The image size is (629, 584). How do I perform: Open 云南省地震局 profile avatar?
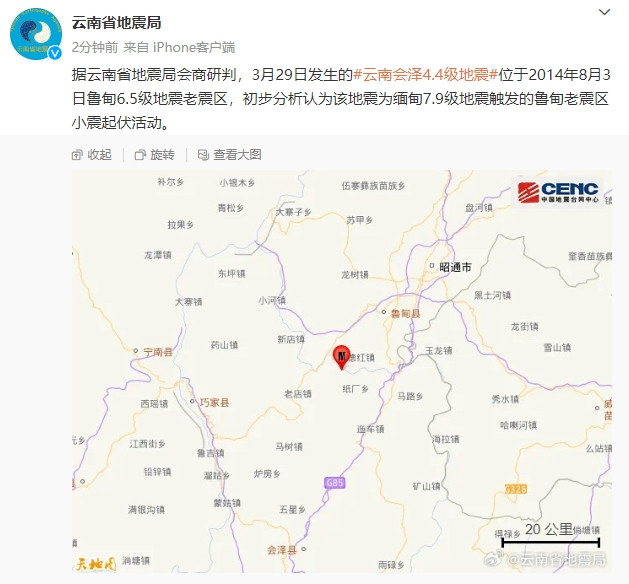click(x=35, y=34)
